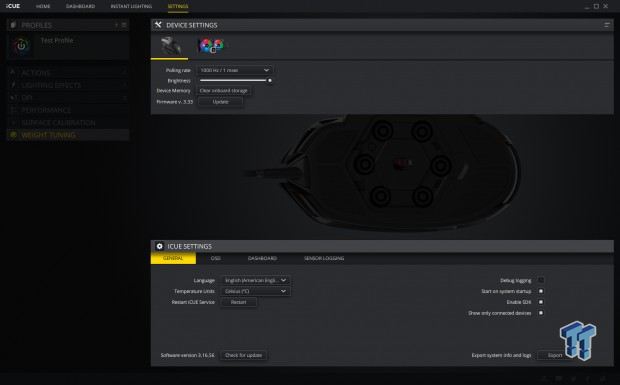Click the Performance section icon
Image resolution: width=620 pixels, height=385 pixels.
point(13,110)
